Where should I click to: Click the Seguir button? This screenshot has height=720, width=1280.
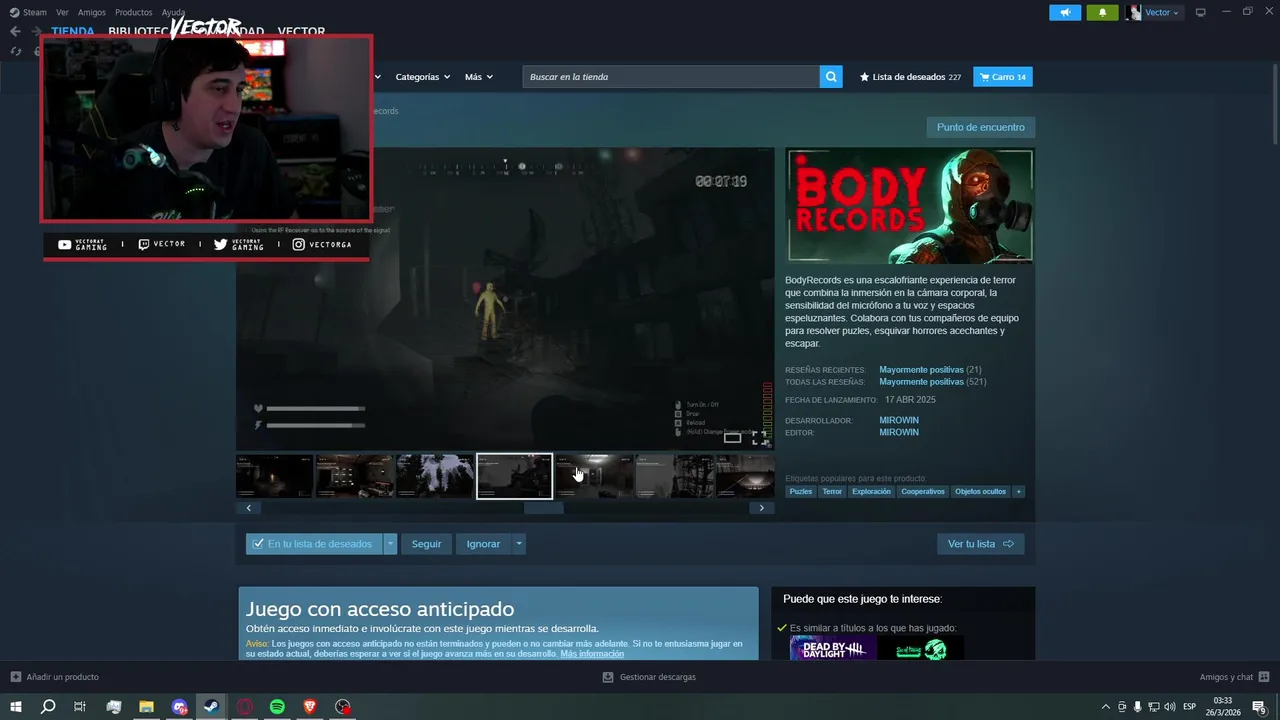coord(426,544)
